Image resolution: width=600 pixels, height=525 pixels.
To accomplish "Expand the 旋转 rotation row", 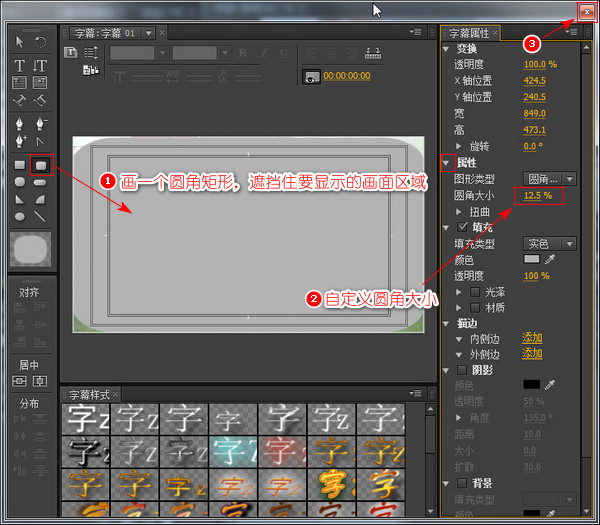I will pyautogui.click(x=458, y=146).
